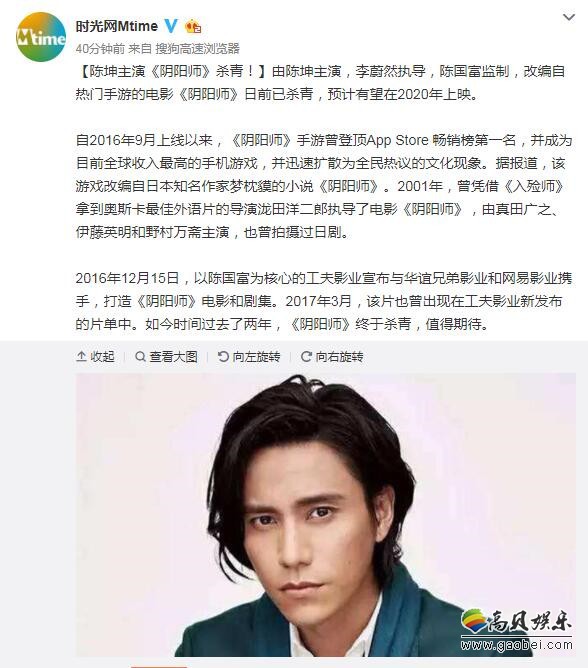Open the Mtime profile avatar
This screenshot has height=668, width=588.
click(41, 37)
